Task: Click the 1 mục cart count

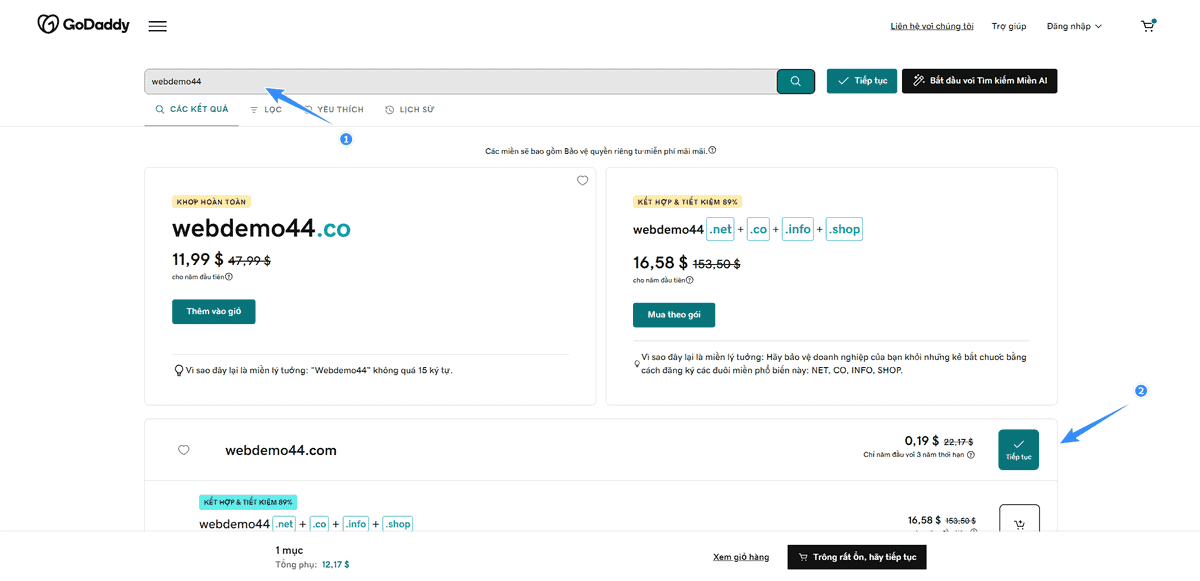Action: 289,550
